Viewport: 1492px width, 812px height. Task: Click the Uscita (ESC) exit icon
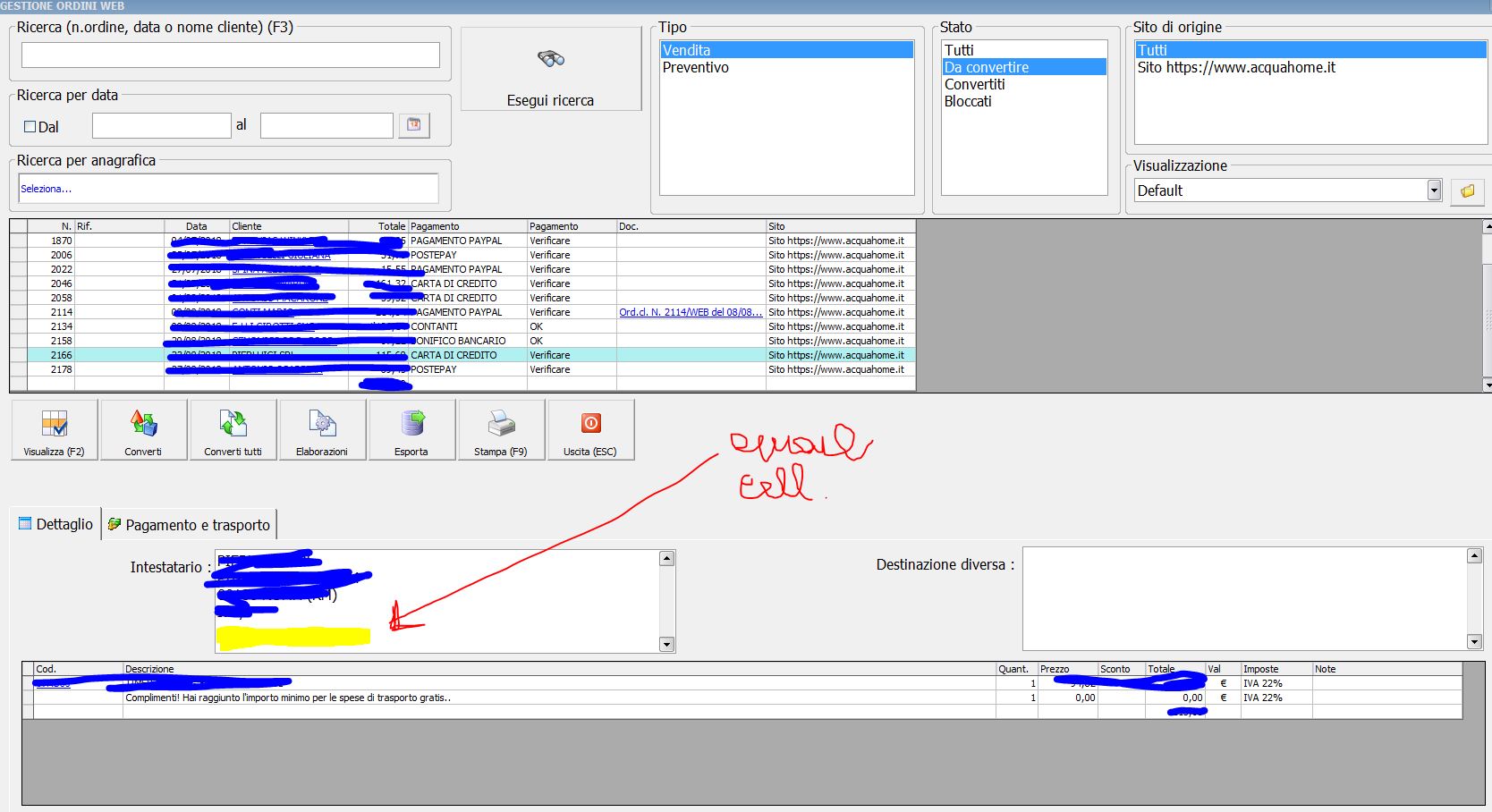(x=590, y=430)
